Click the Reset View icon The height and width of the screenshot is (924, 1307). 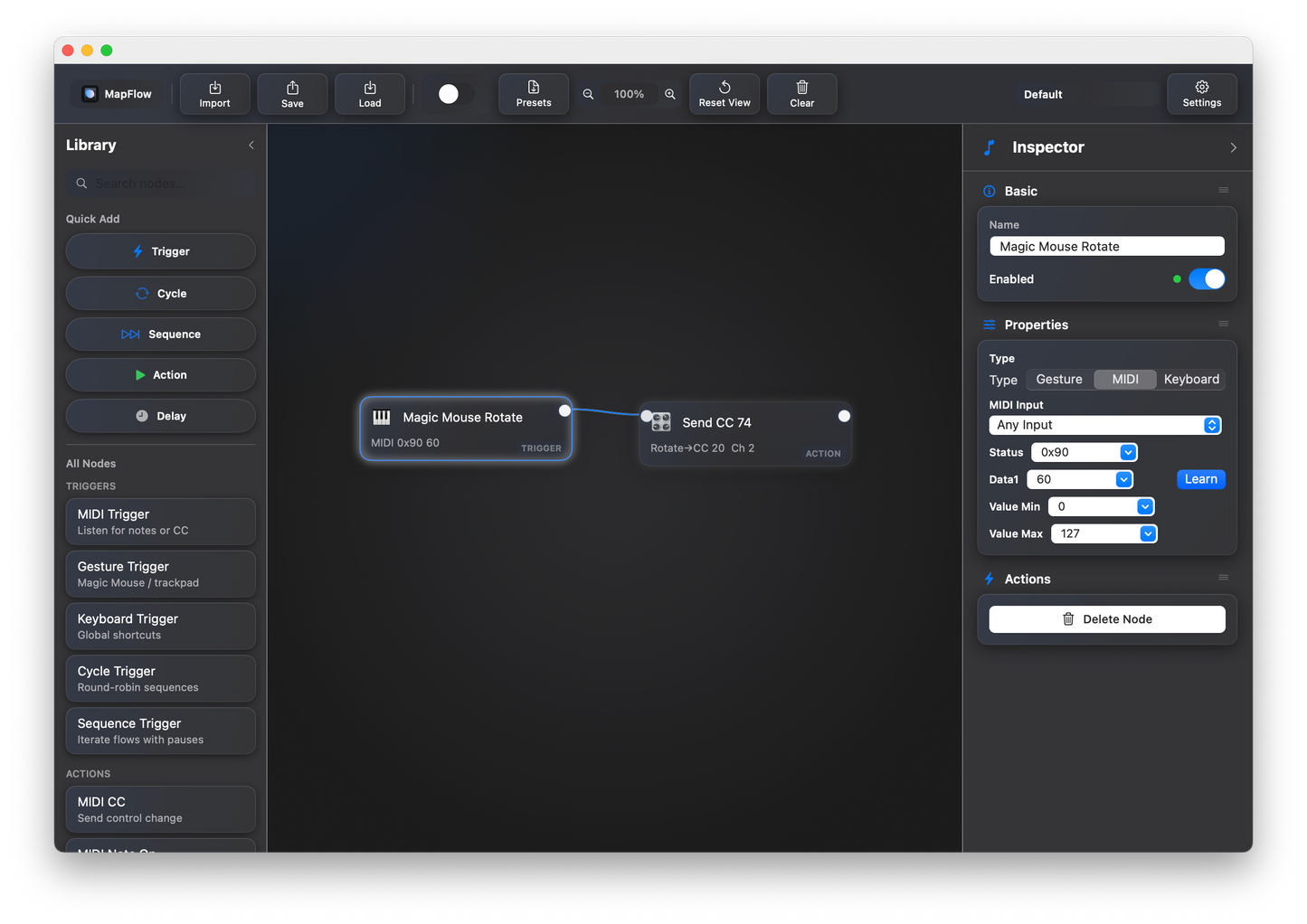pyautogui.click(x=724, y=87)
